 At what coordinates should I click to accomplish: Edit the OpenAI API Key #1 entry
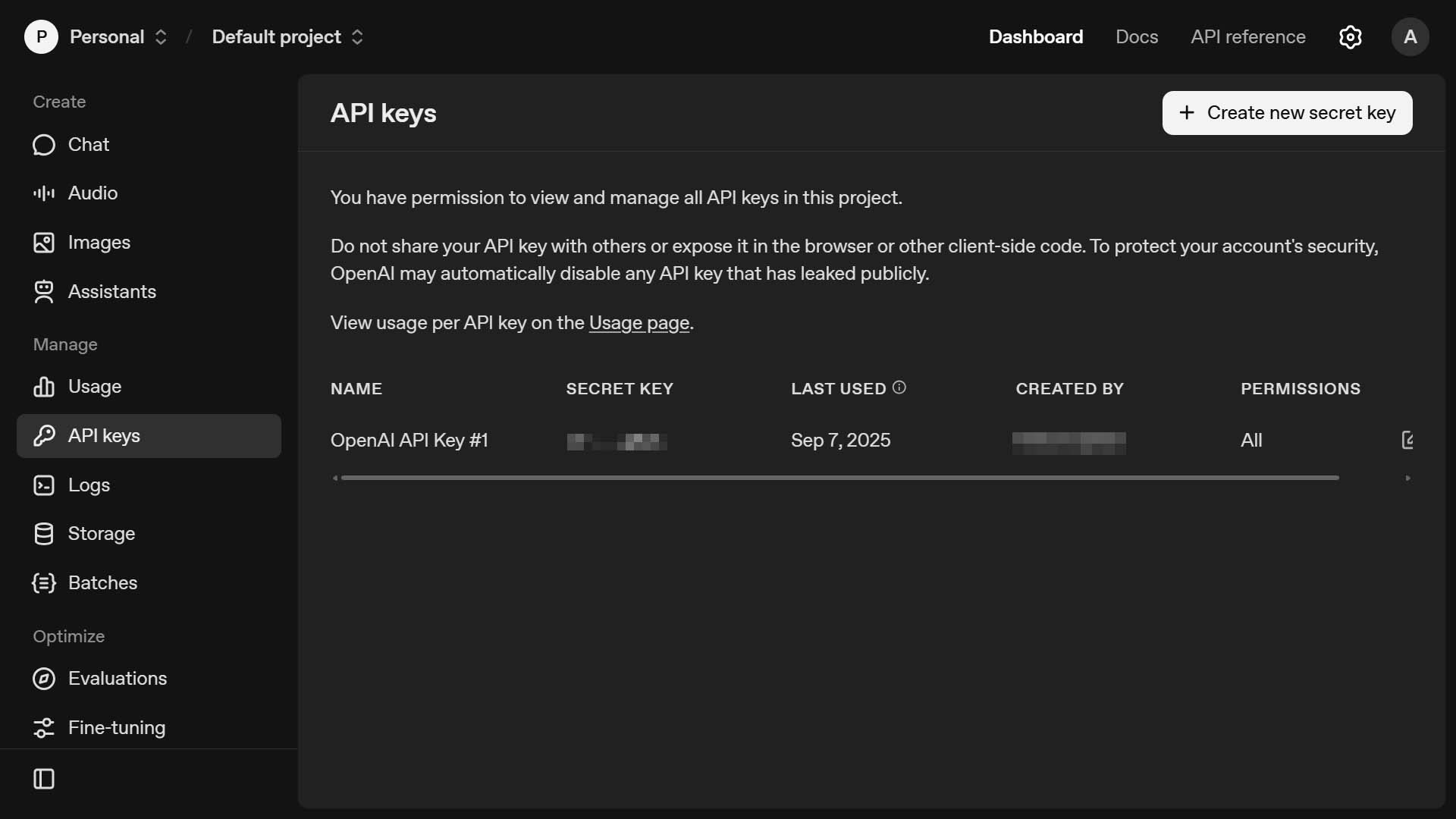click(x=1409, y=440)
